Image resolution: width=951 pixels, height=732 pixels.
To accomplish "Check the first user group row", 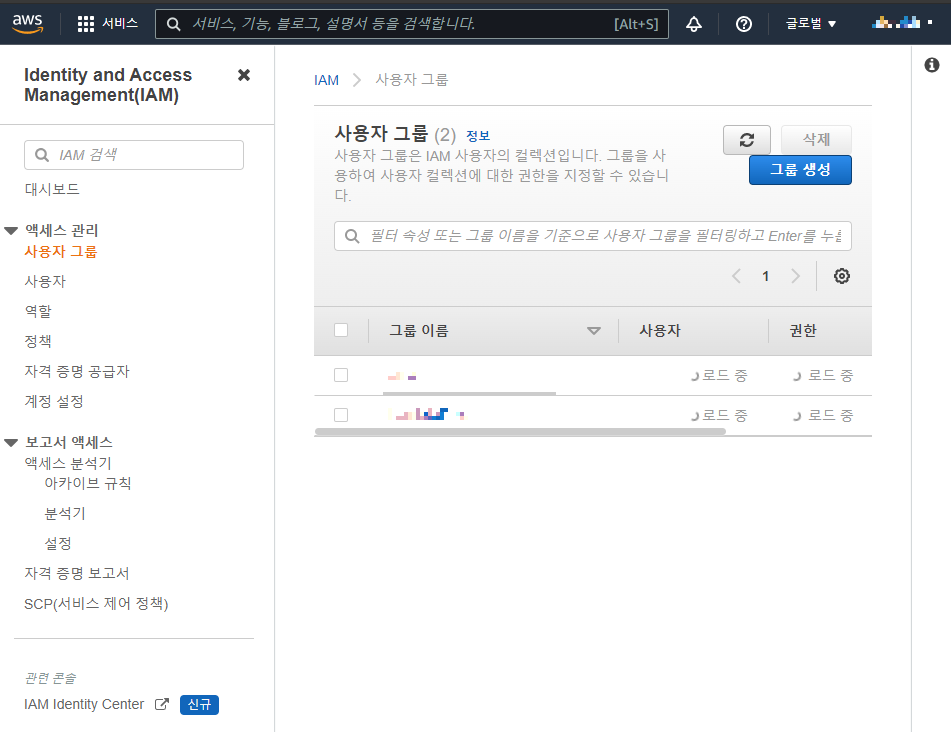I will click(341, 375).
